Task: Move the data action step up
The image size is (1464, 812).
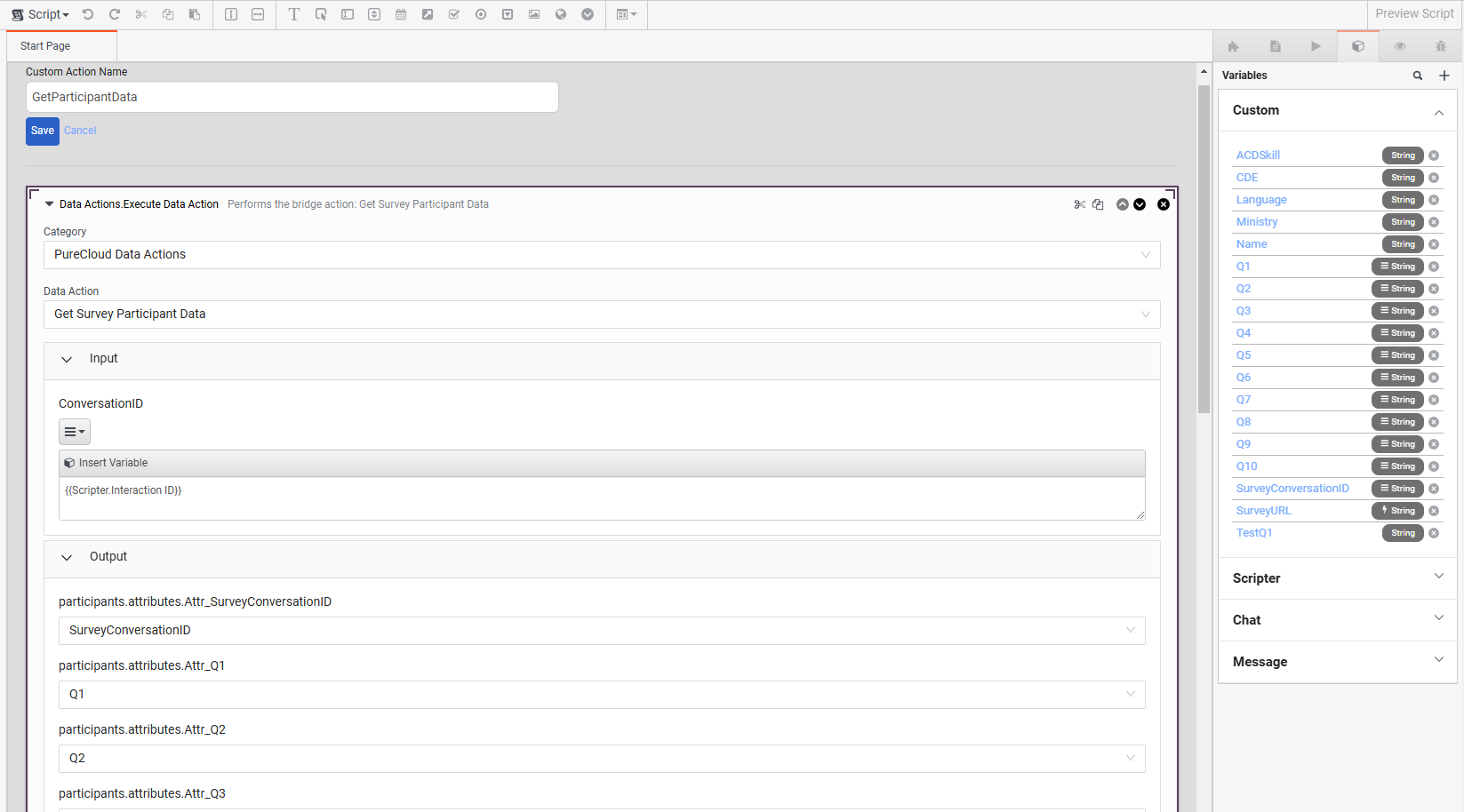Action: [1123, 204]
